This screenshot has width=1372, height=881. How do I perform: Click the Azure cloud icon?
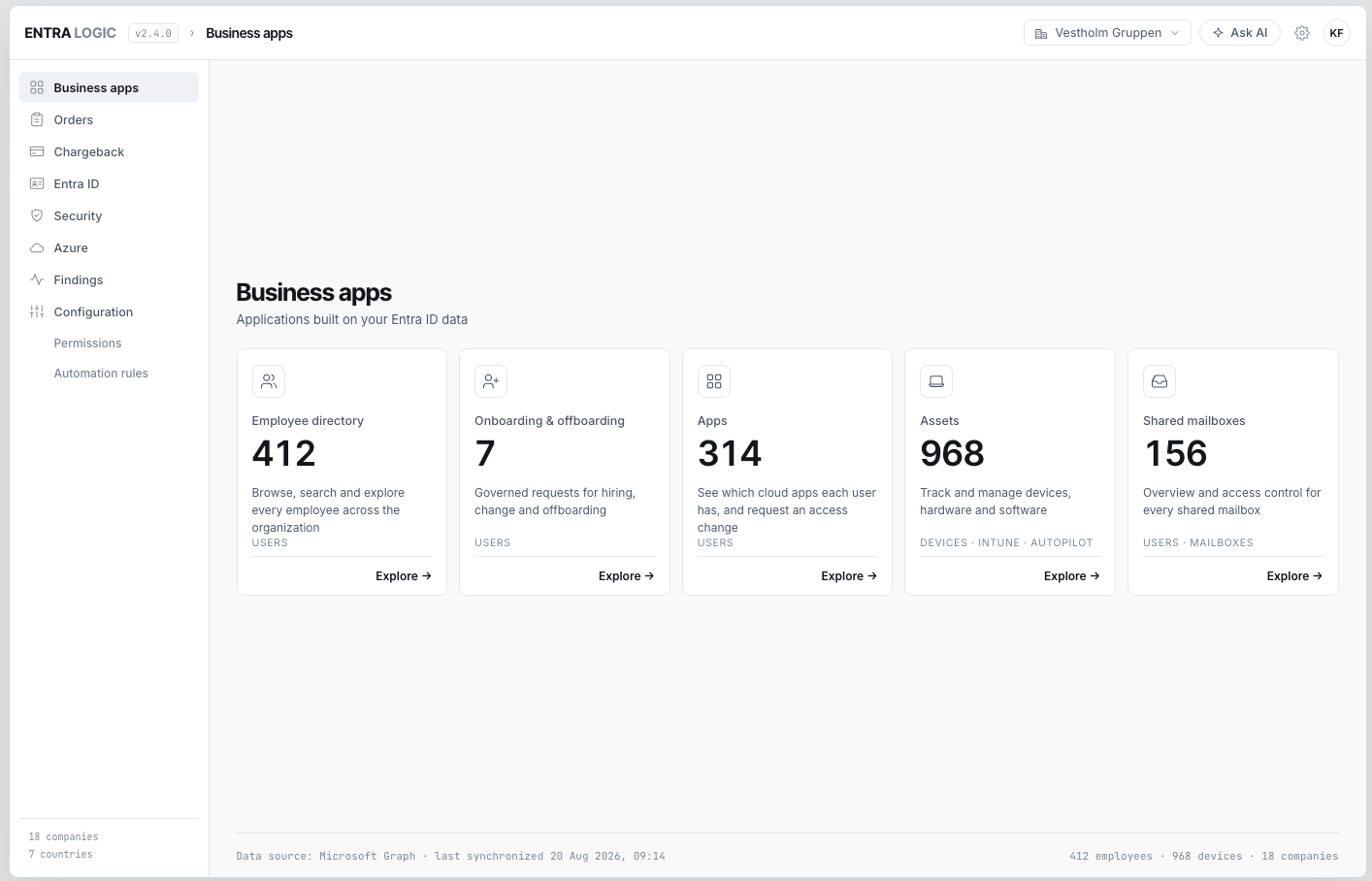pyautogui.click(x=37, y=247)
